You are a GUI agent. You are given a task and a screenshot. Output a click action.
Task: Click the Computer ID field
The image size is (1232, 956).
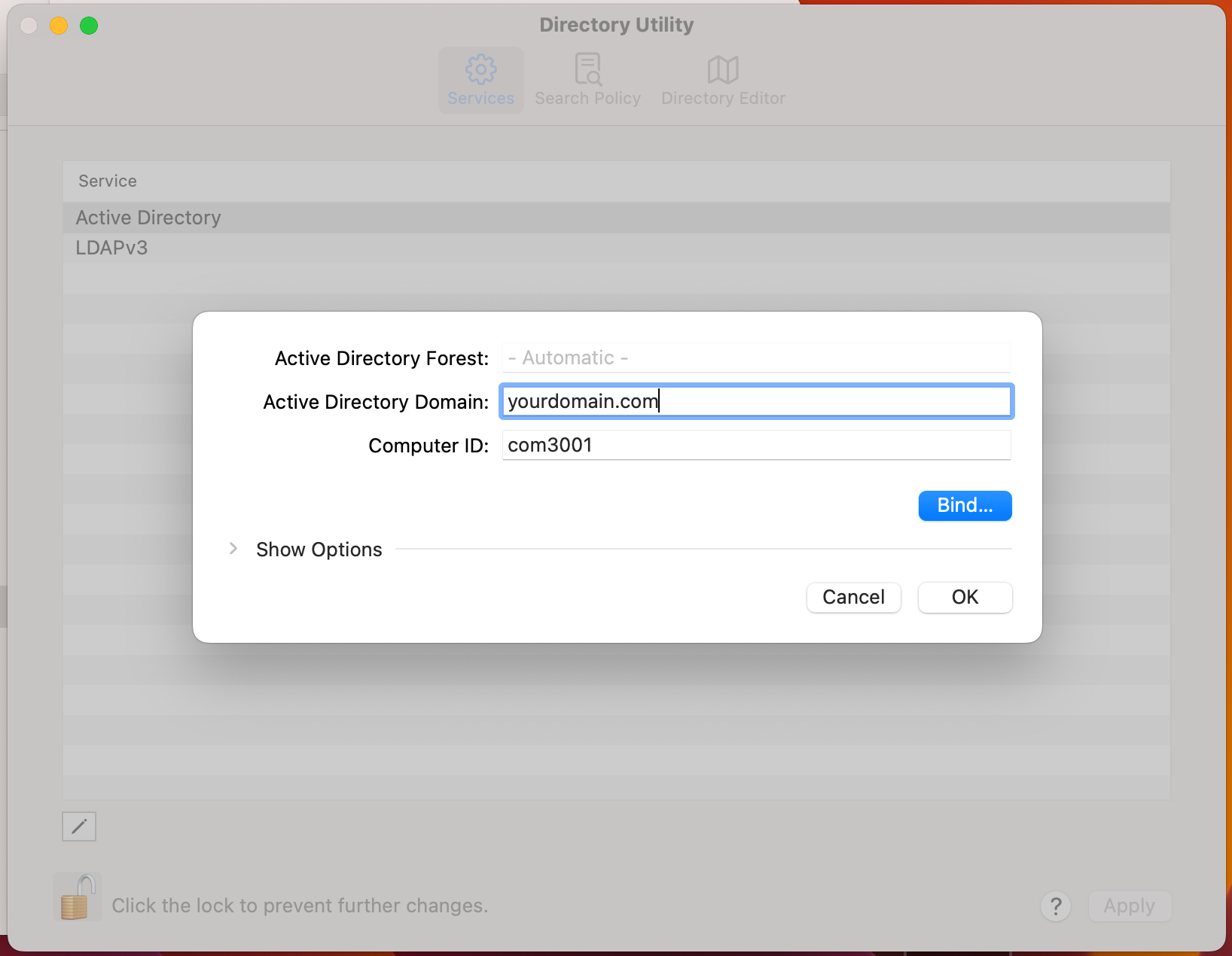click(756, 445)
